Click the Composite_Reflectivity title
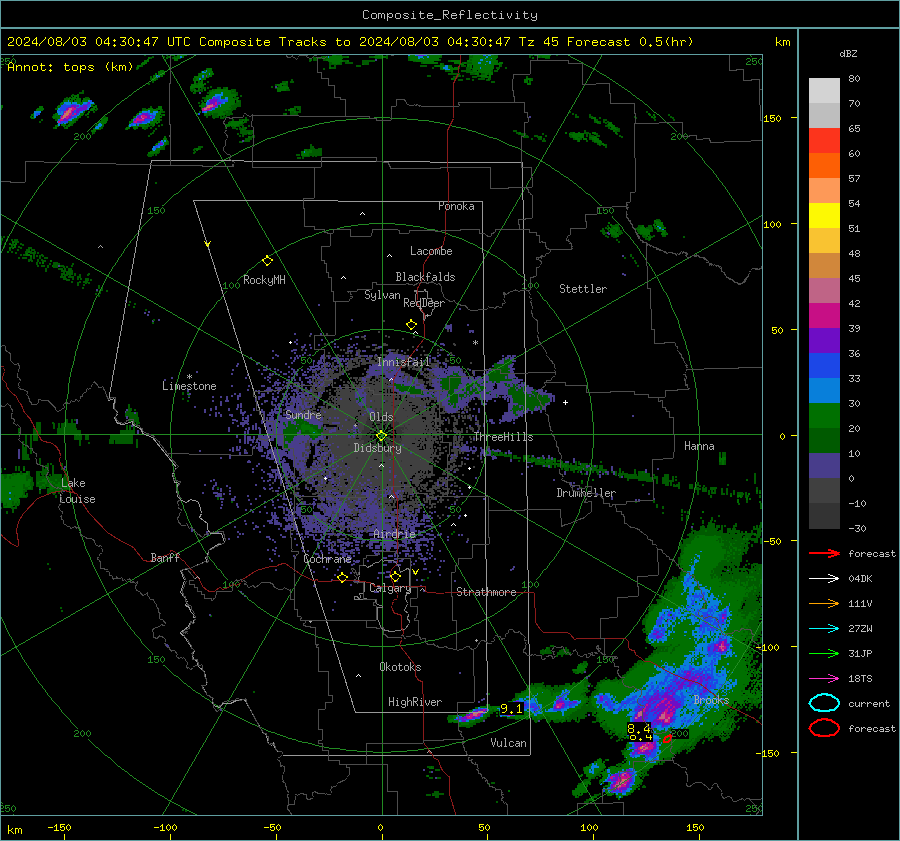Viewport: 900px width, 841px height. [450, 15]
